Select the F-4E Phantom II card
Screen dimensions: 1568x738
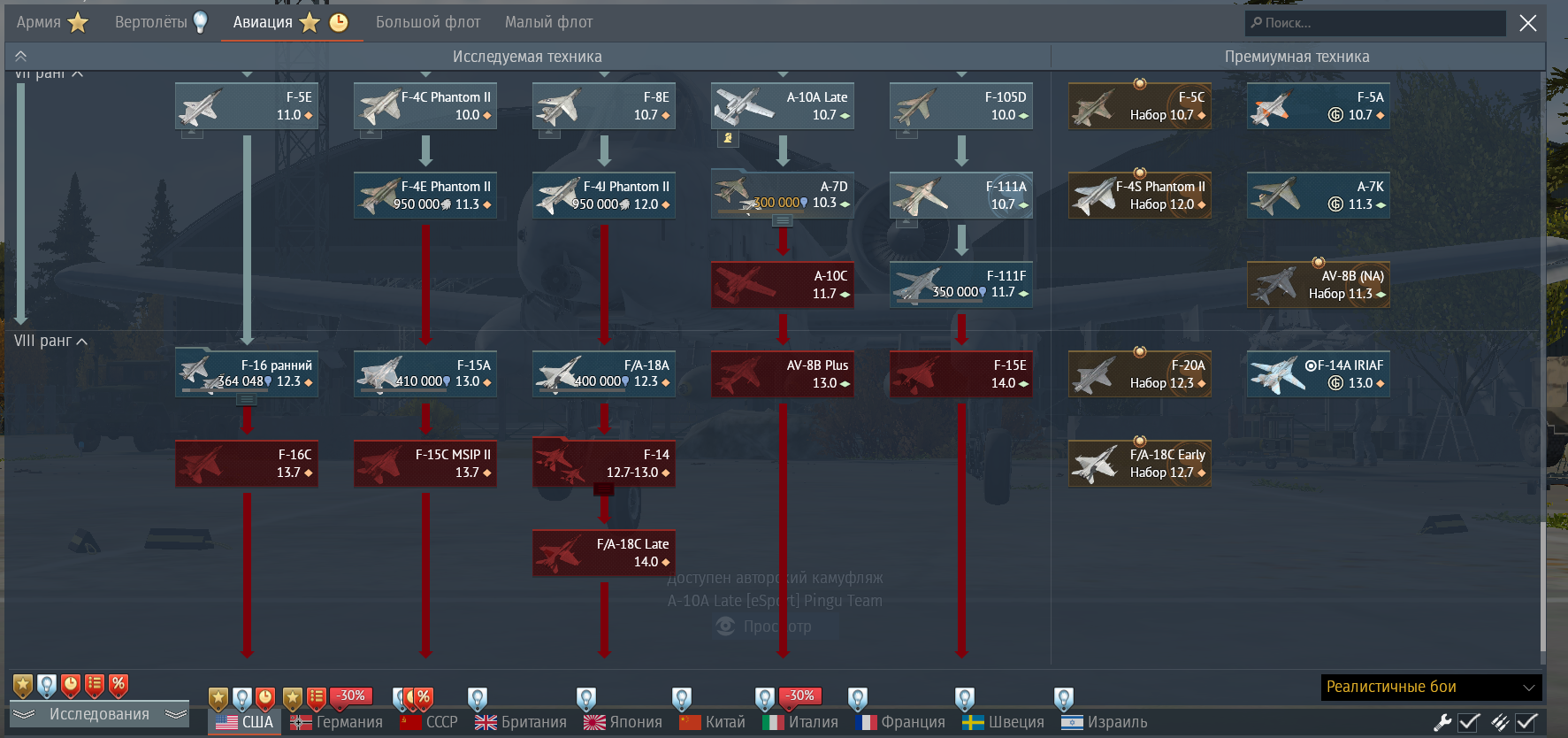coord(425,196)
